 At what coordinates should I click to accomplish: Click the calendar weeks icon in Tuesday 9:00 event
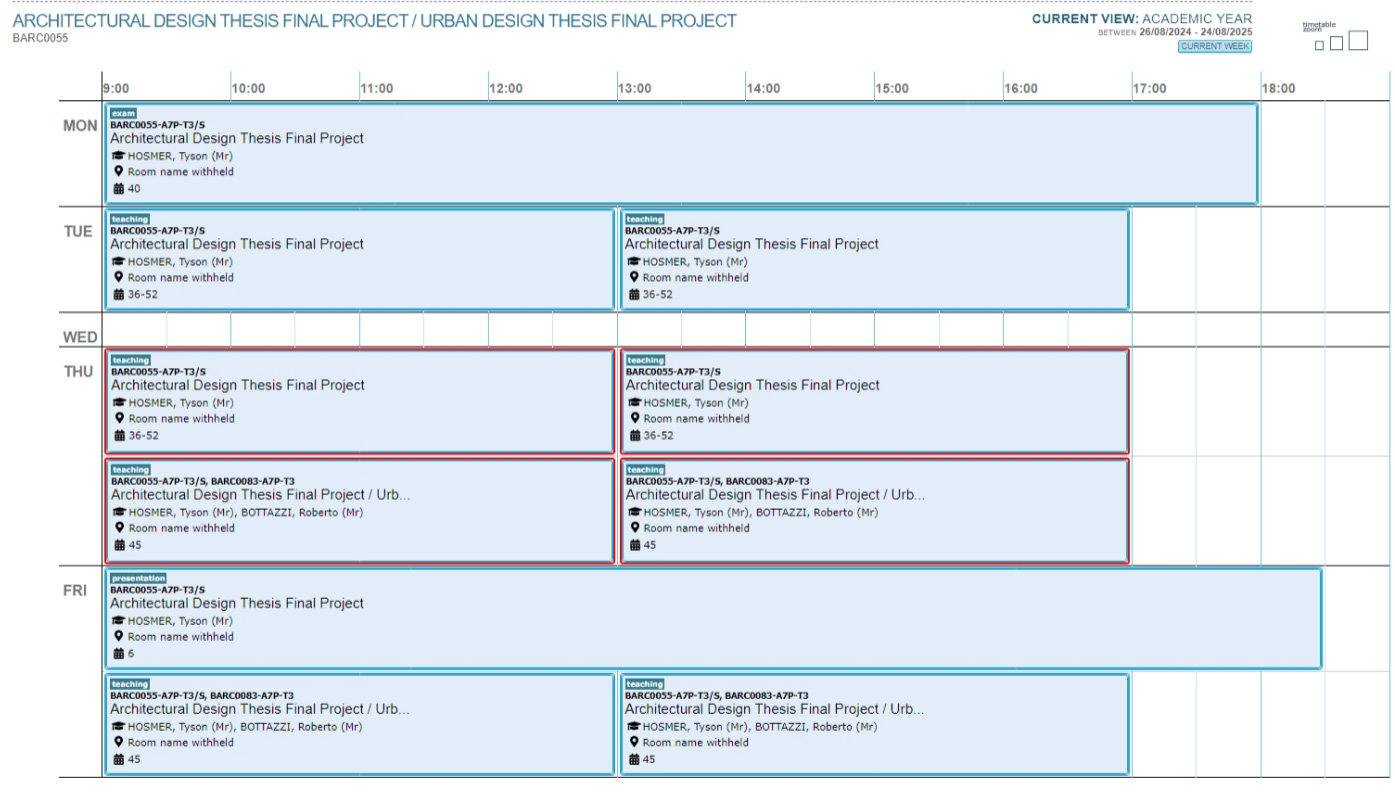click(118, 294)
